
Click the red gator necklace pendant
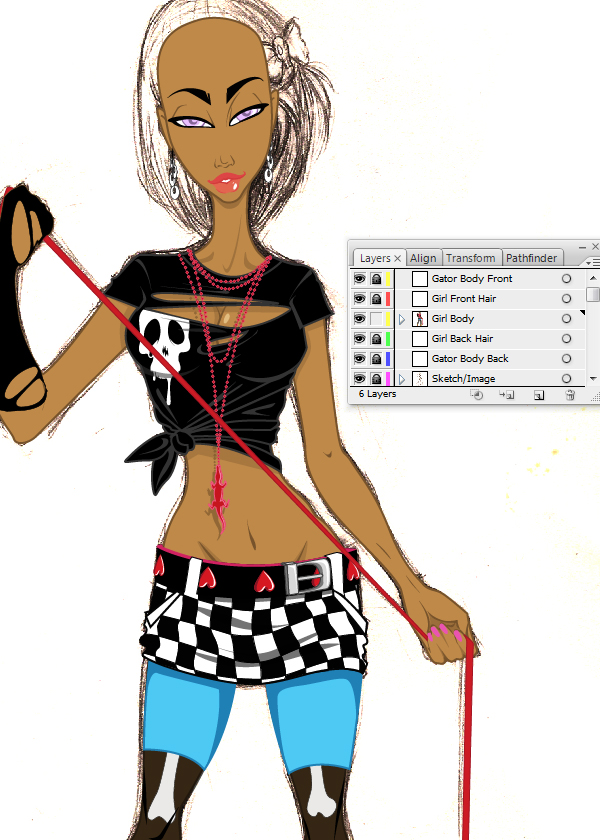tap(220, 500)
